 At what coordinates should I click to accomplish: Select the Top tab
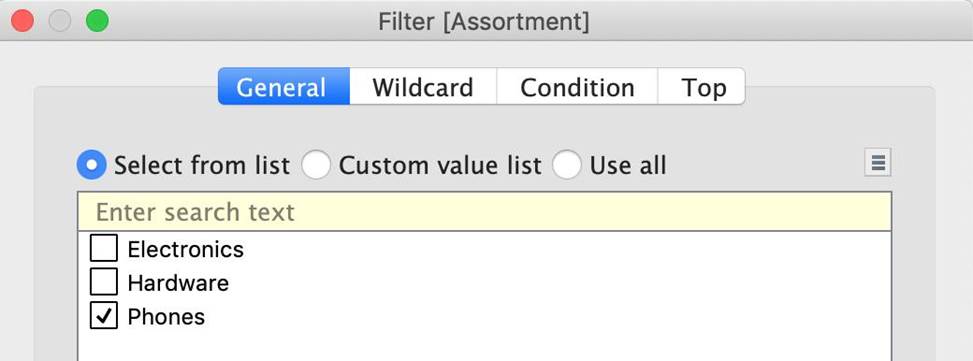click(x=701, y=87)
